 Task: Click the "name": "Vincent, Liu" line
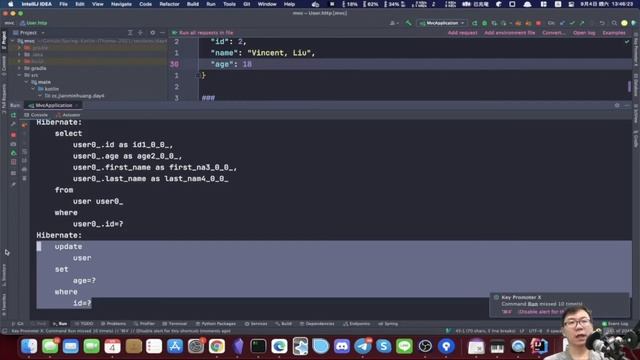(263, 53)
